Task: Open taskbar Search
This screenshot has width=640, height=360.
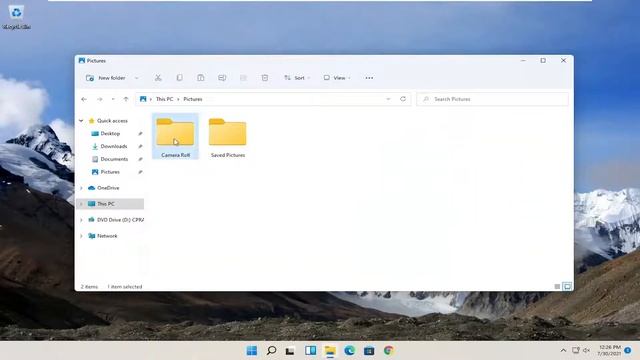Action: tap(271, 351)
